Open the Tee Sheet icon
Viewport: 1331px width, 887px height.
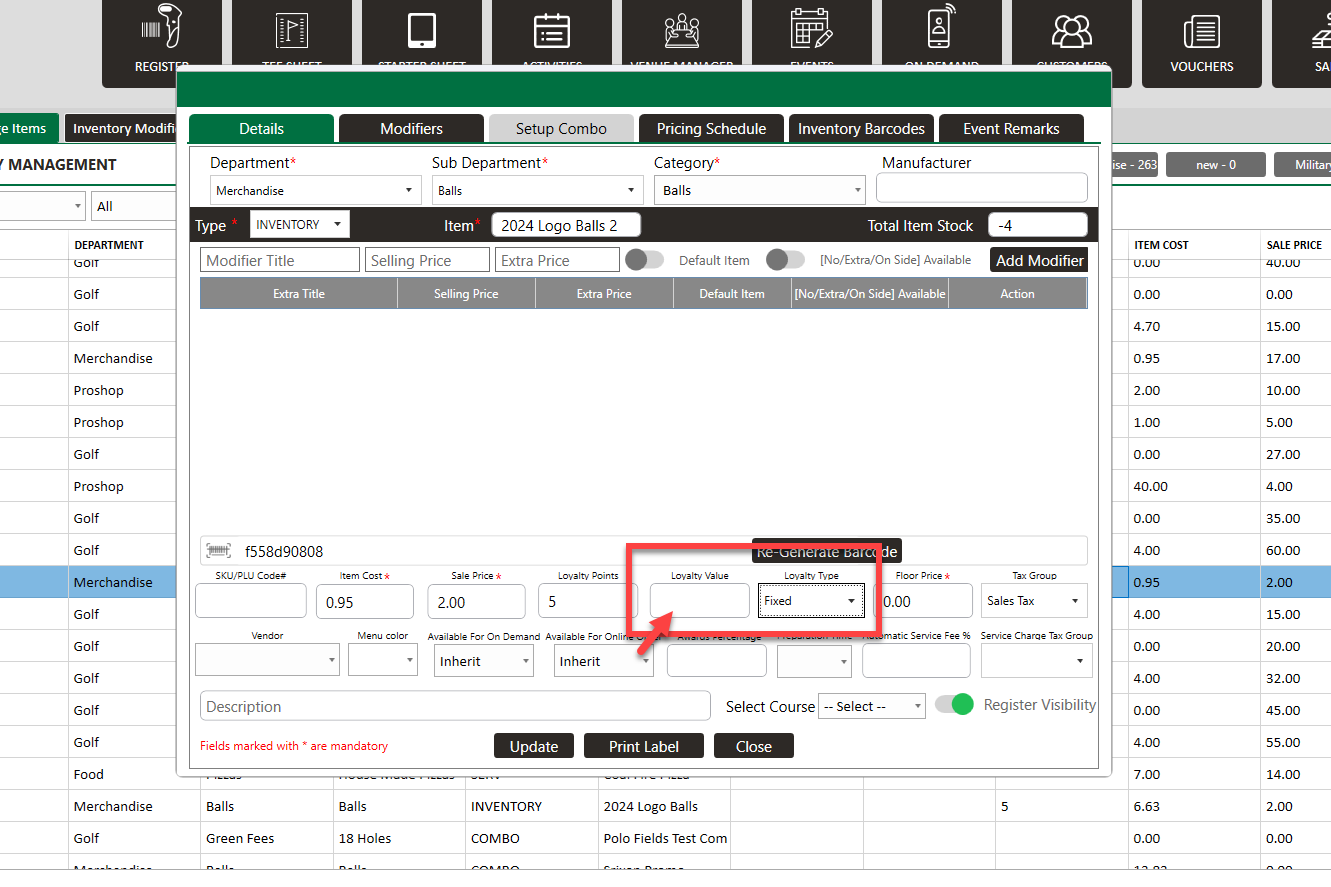click(x=292, y=32)
